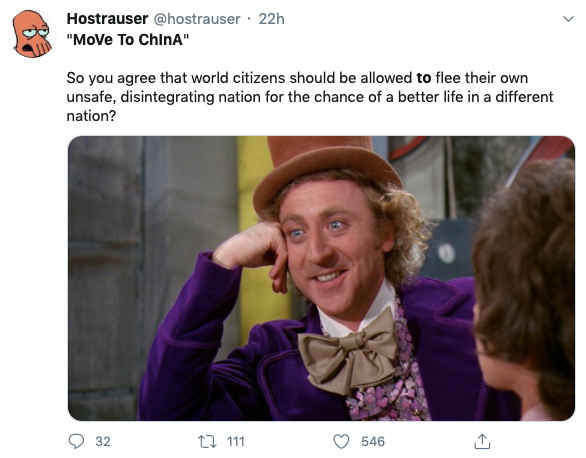This screenshot has width=586, height=458.
Task: Click the bold word "to" in the tweet
Action: click(424, 78)
